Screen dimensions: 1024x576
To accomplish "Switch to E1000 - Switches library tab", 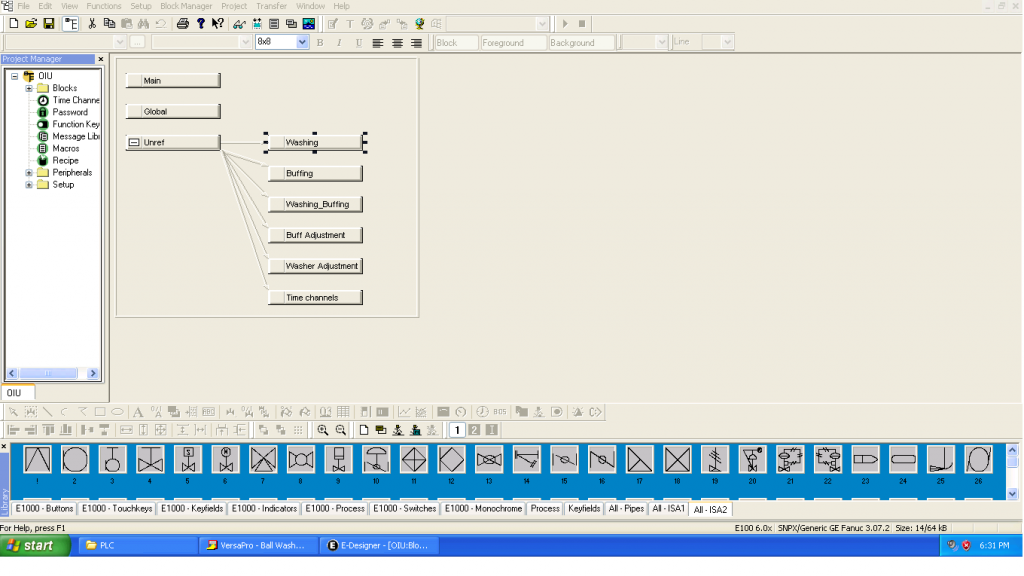I will 404,509.
